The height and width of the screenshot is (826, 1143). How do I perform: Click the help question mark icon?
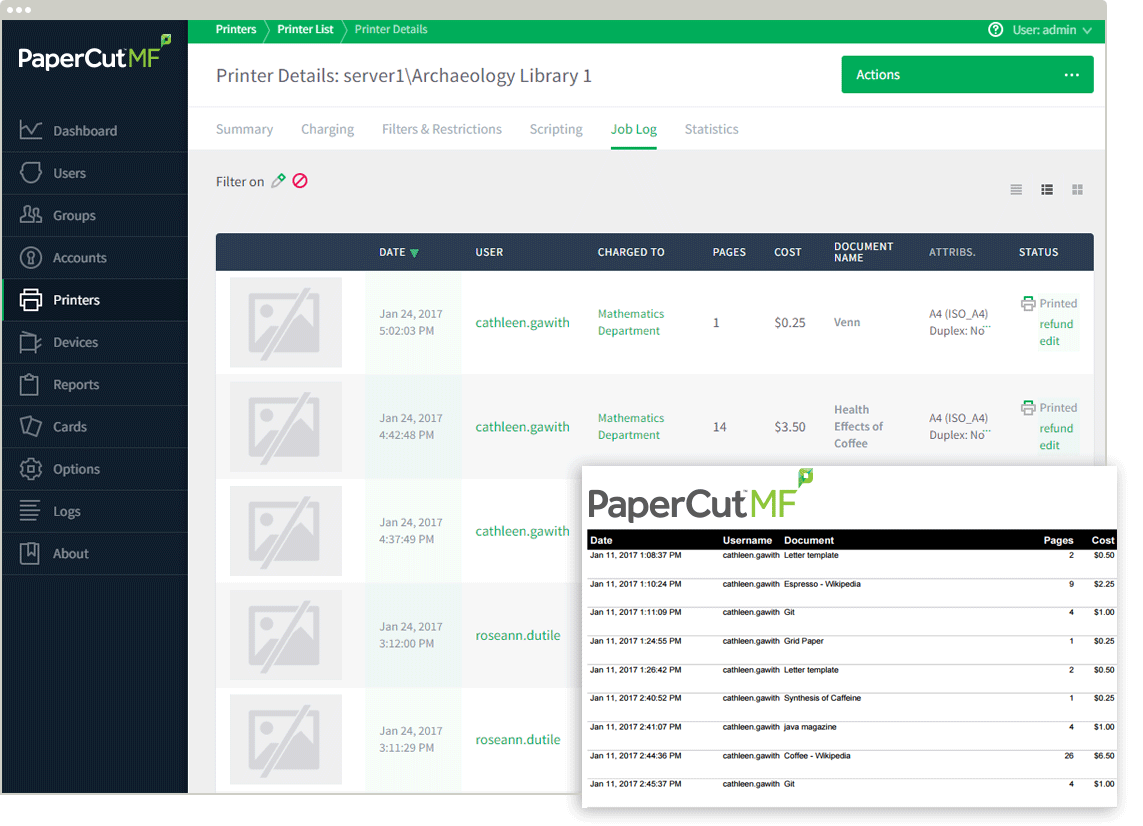pos(995,30)
